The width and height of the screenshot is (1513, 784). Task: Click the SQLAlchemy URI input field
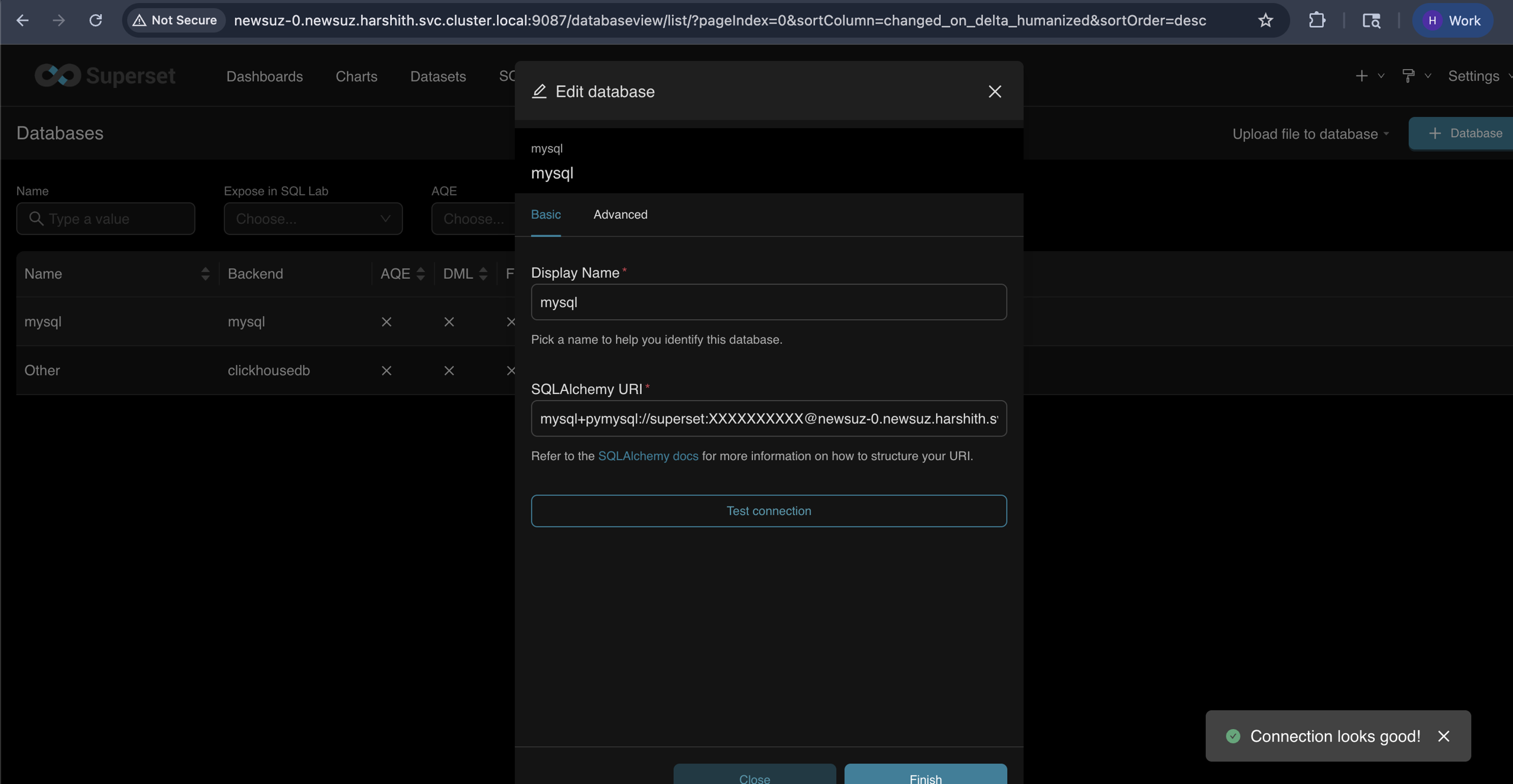(x=769, y=418)
